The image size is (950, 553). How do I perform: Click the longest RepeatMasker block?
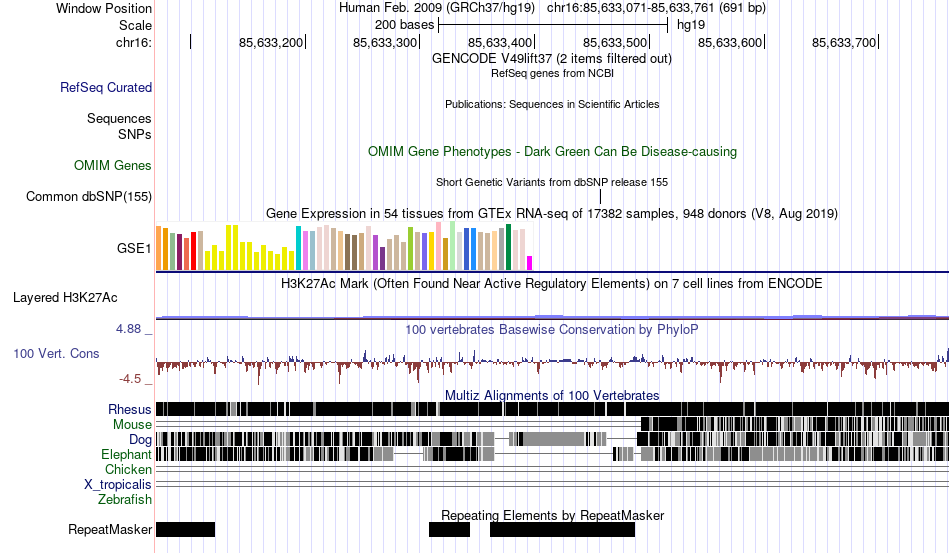click(x=562, y=529)
